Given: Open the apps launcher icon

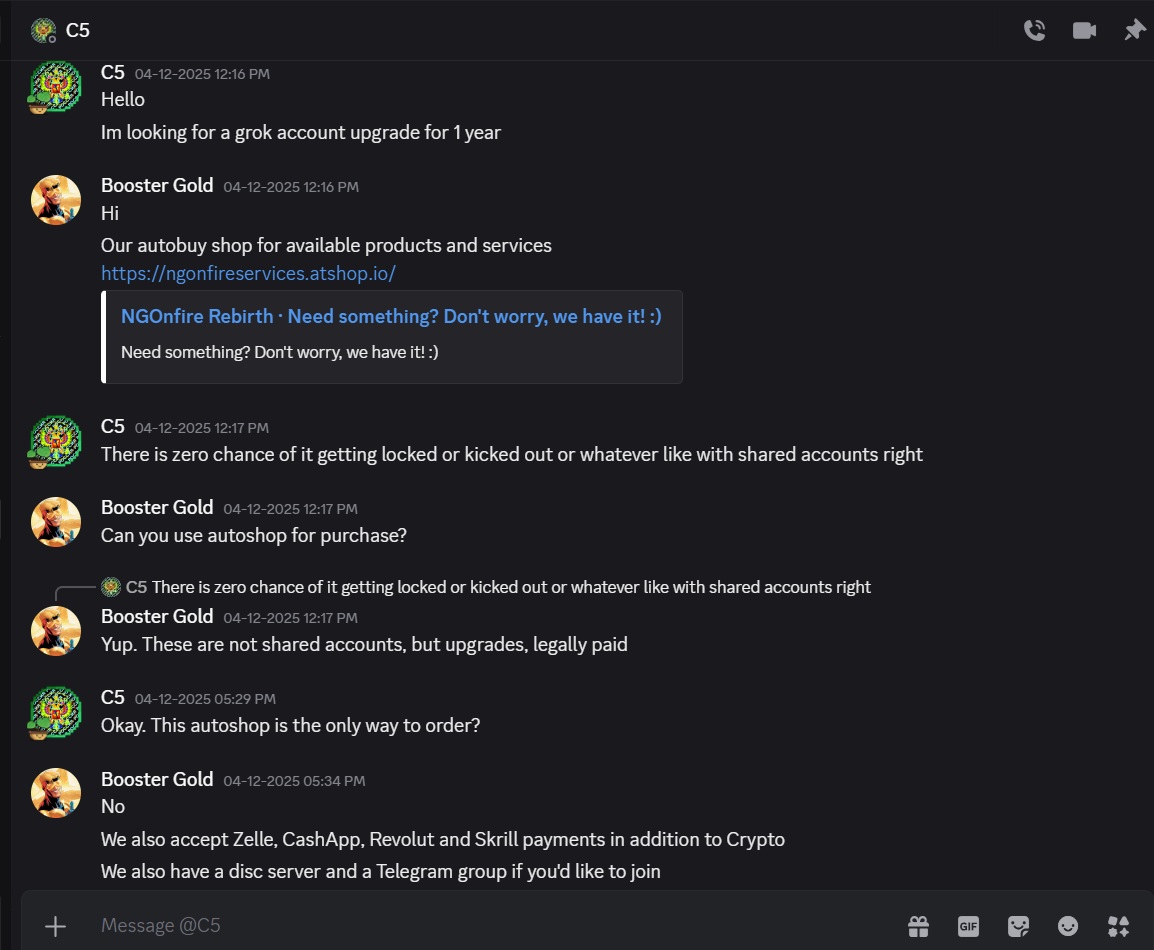Looking at the screenshot, I should [1118, 926].
